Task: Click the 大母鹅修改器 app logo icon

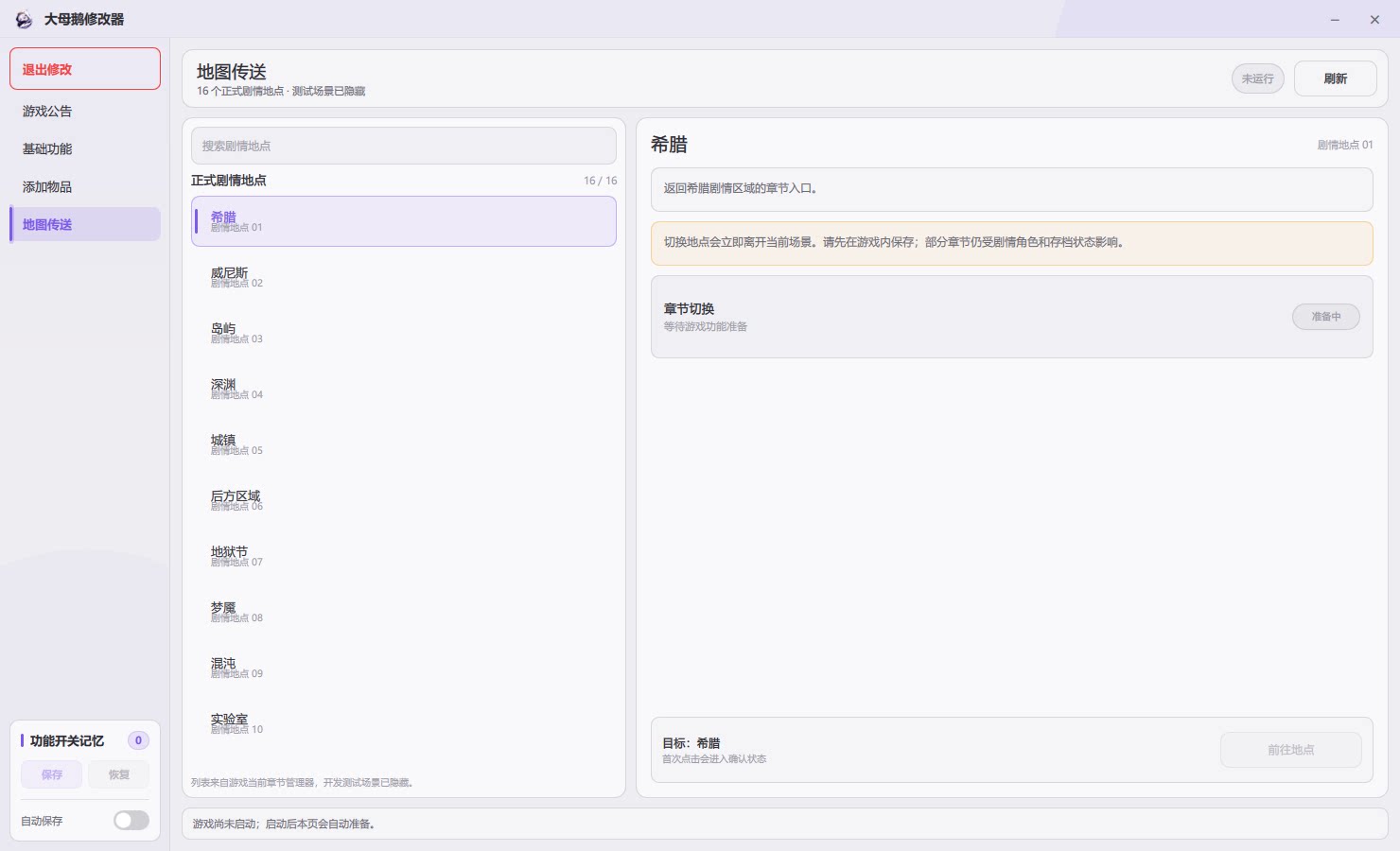Action: click(x=24, y=20)
